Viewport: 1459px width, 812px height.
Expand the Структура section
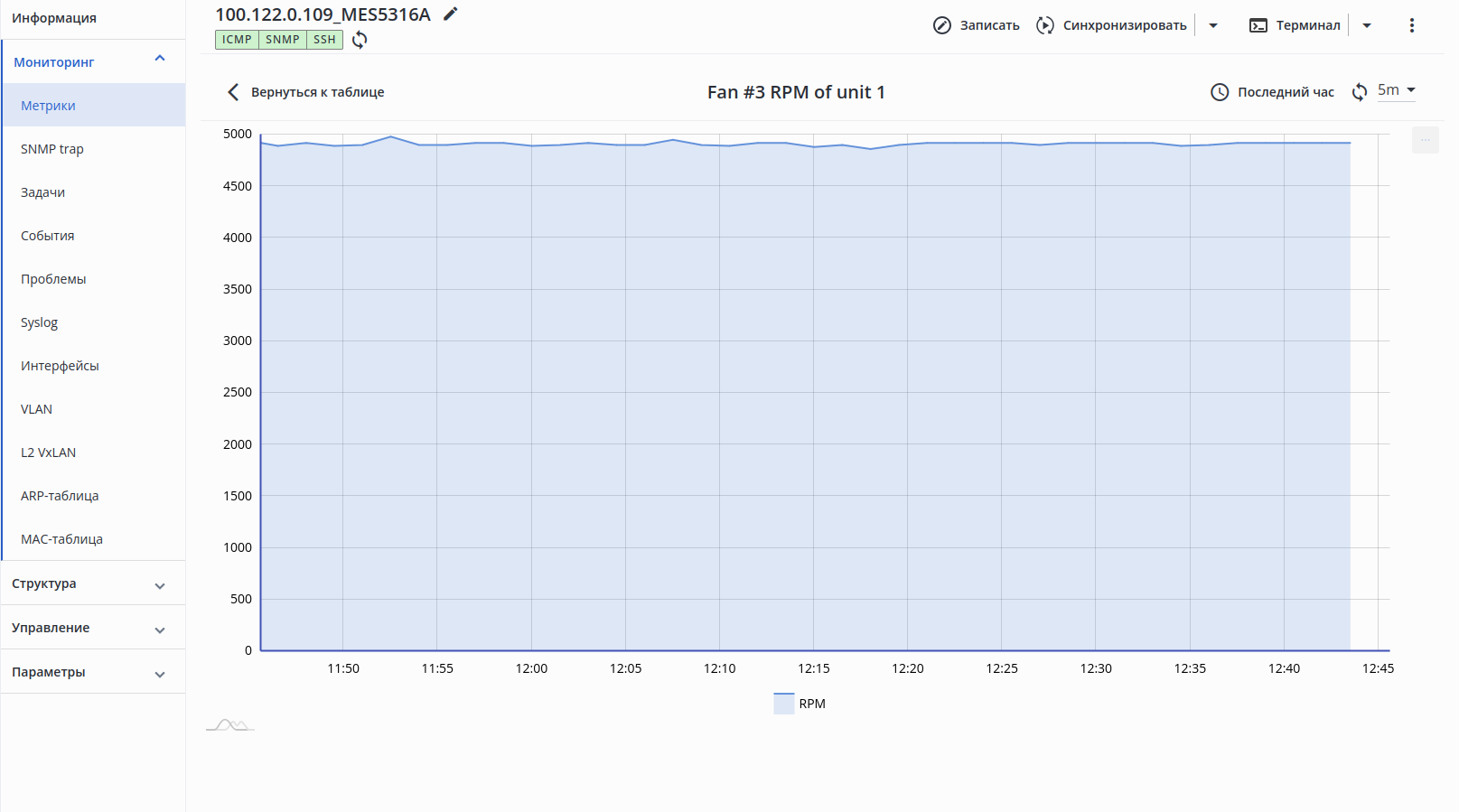pyautogui.click(x=160, y=585)
